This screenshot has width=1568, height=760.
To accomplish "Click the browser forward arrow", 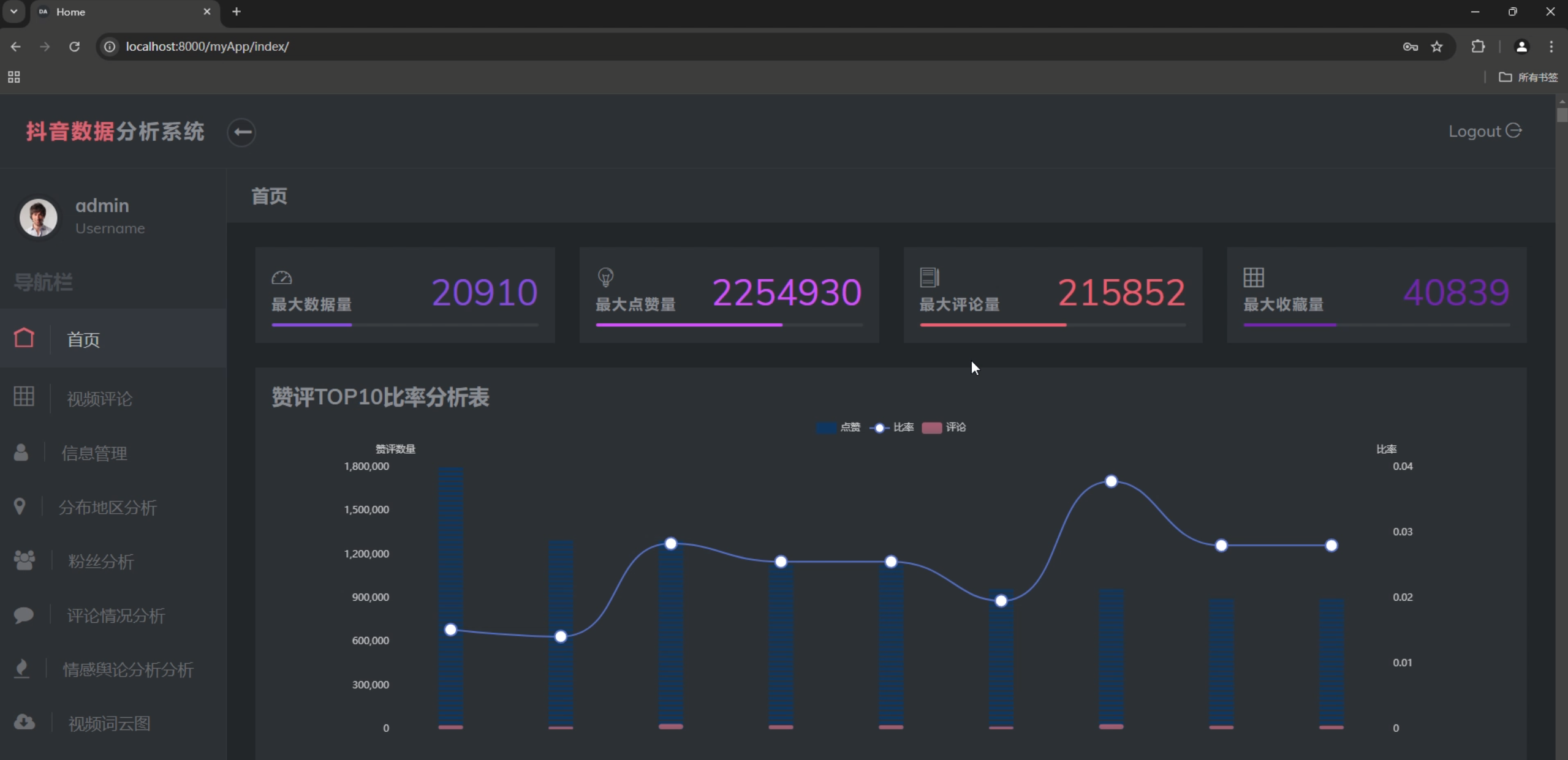I will 45,47.
